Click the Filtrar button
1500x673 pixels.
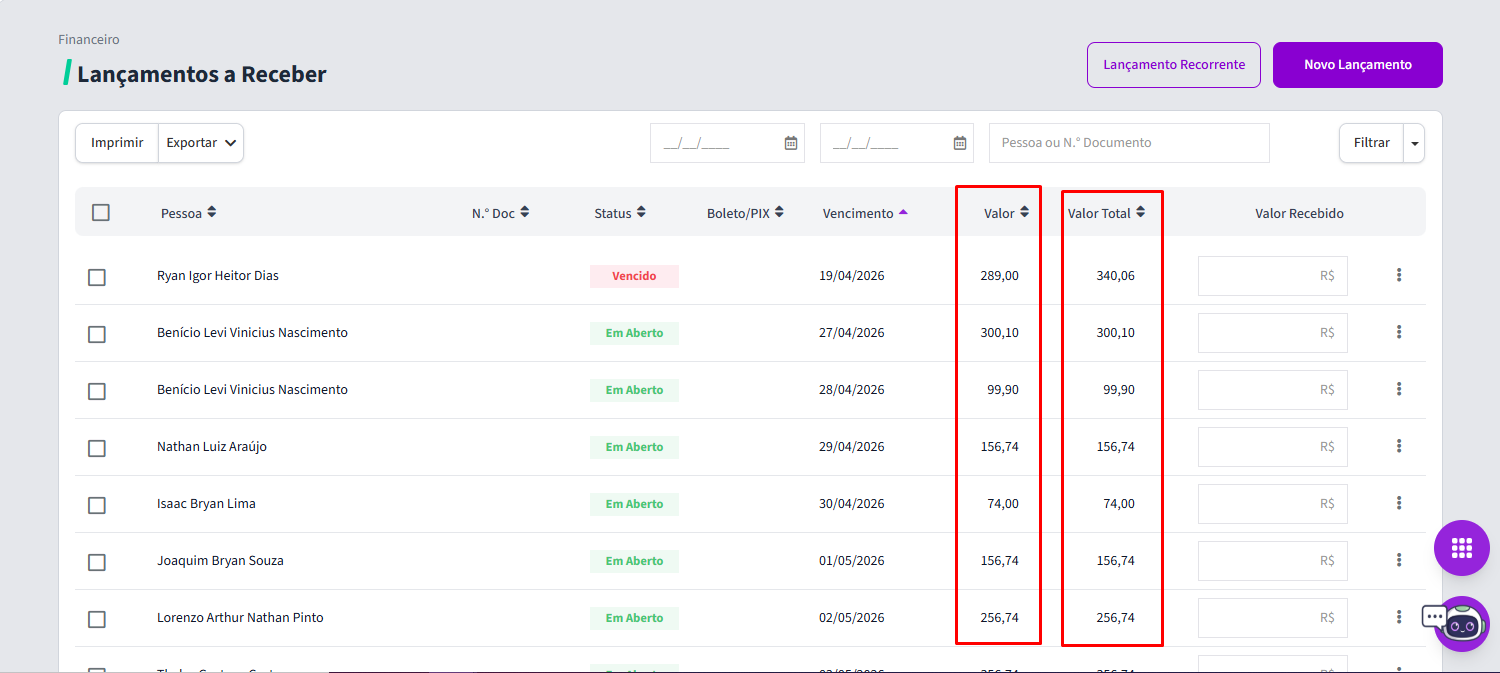pos(1371,143)
